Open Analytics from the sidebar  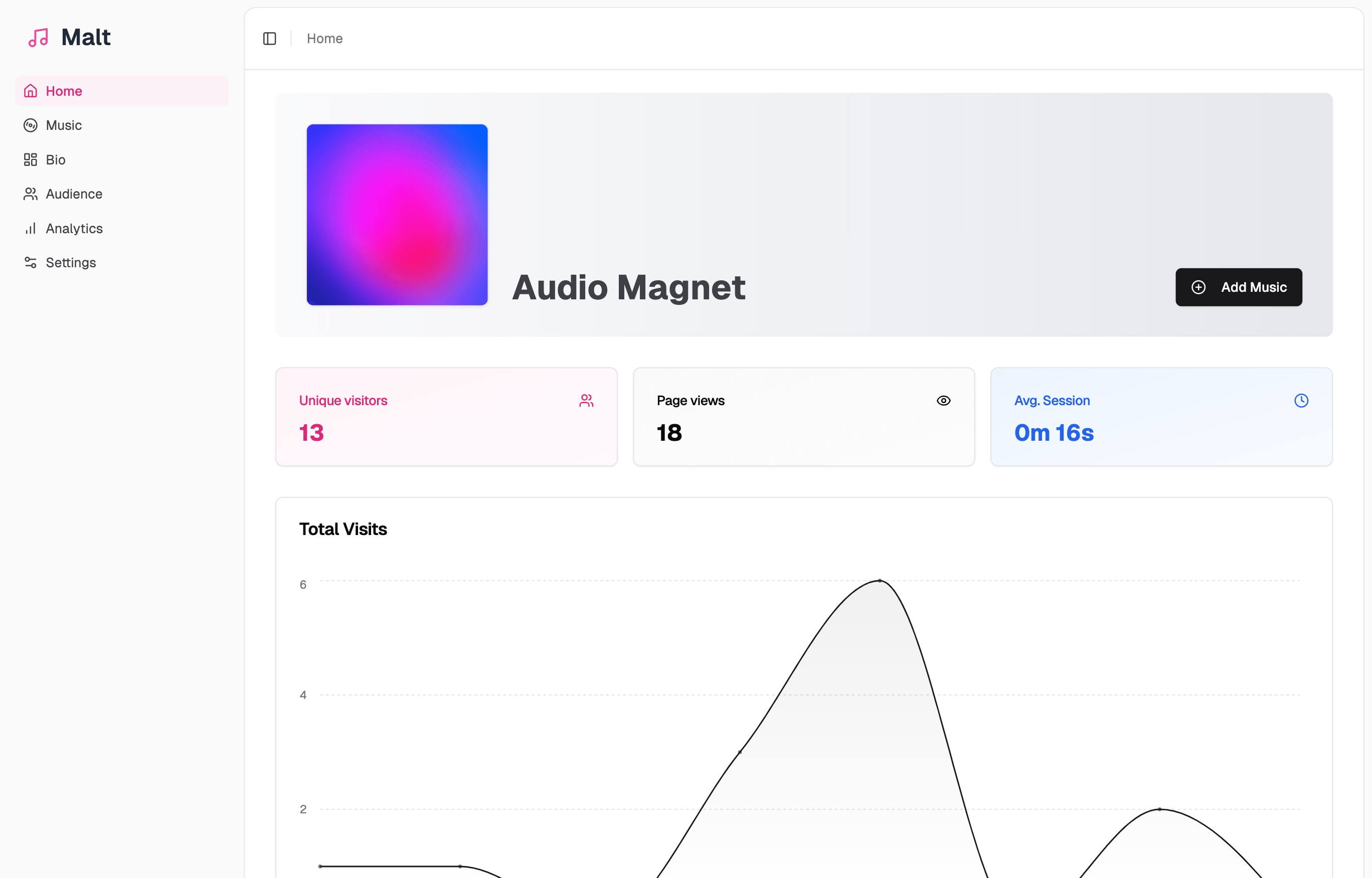[x=122, y=228]
